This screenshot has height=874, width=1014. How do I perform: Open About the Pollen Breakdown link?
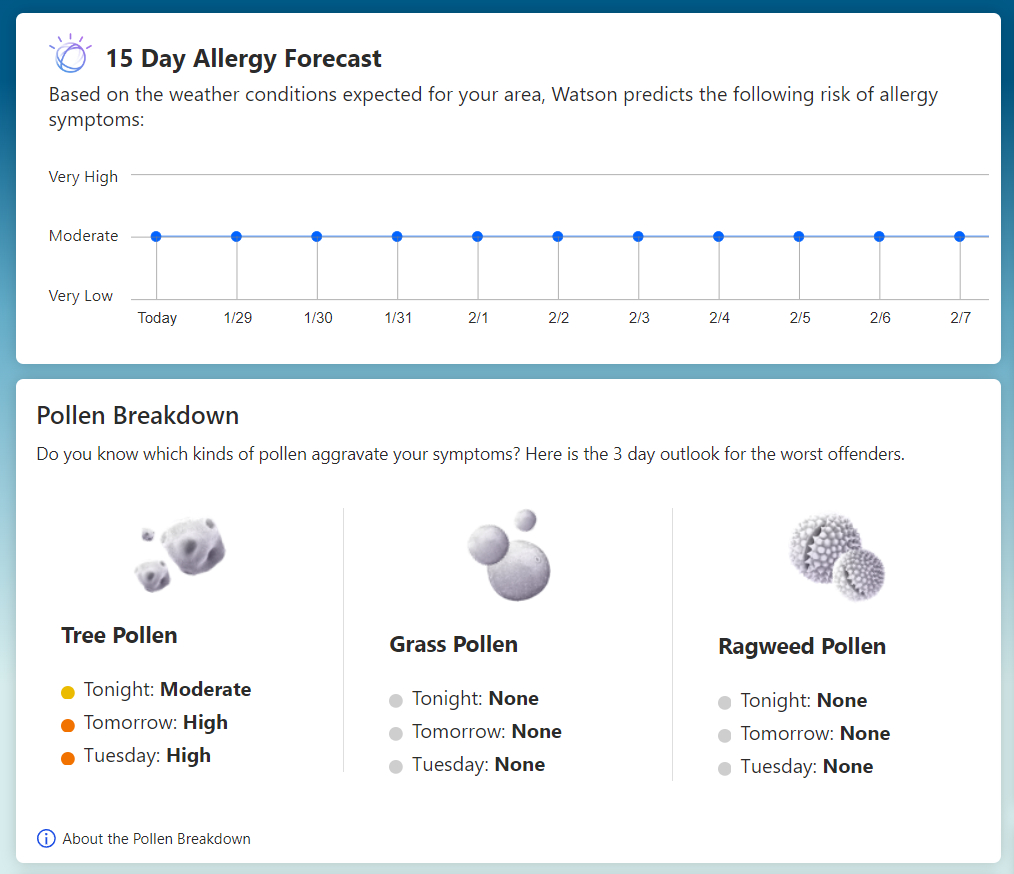point(156,839)
